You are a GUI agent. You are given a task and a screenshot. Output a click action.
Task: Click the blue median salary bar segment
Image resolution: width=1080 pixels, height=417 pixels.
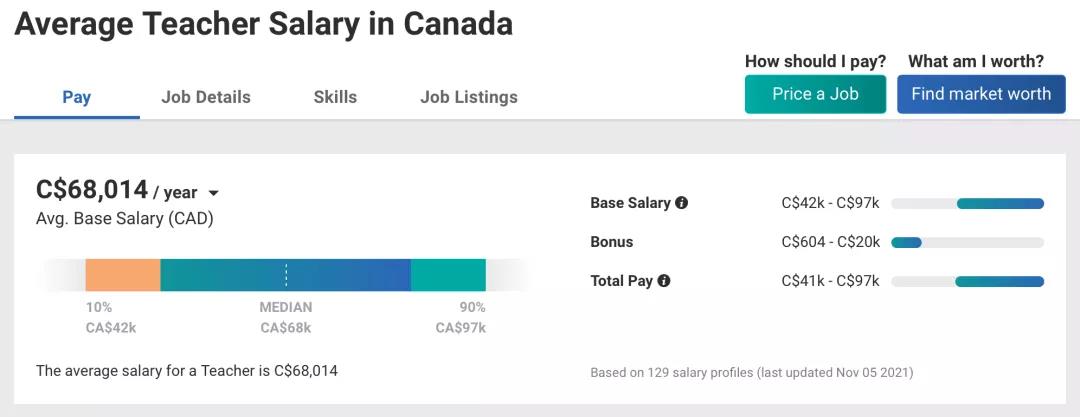click(340, 275)
